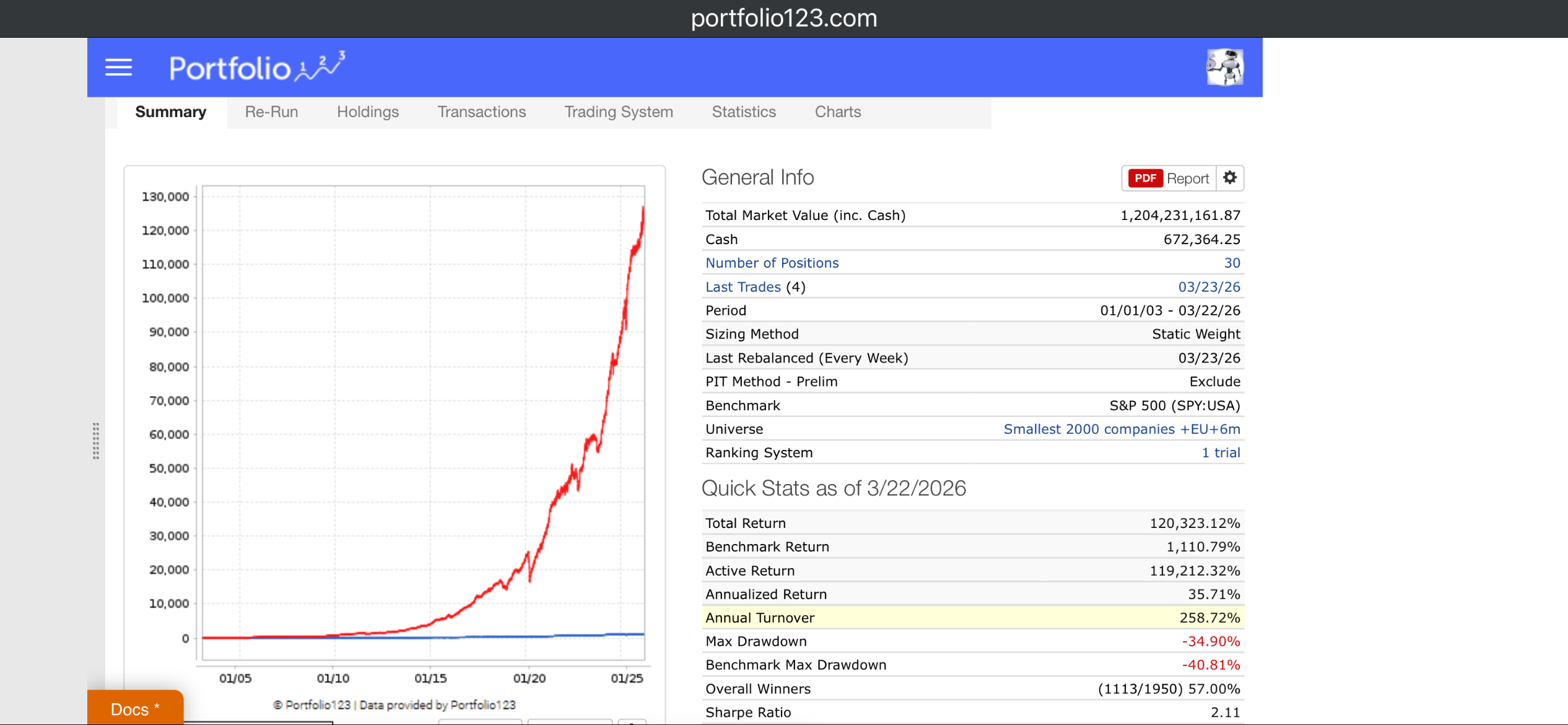Open the Number of Positions link
Screen dimensions: 1568x725
pos(772,263)
